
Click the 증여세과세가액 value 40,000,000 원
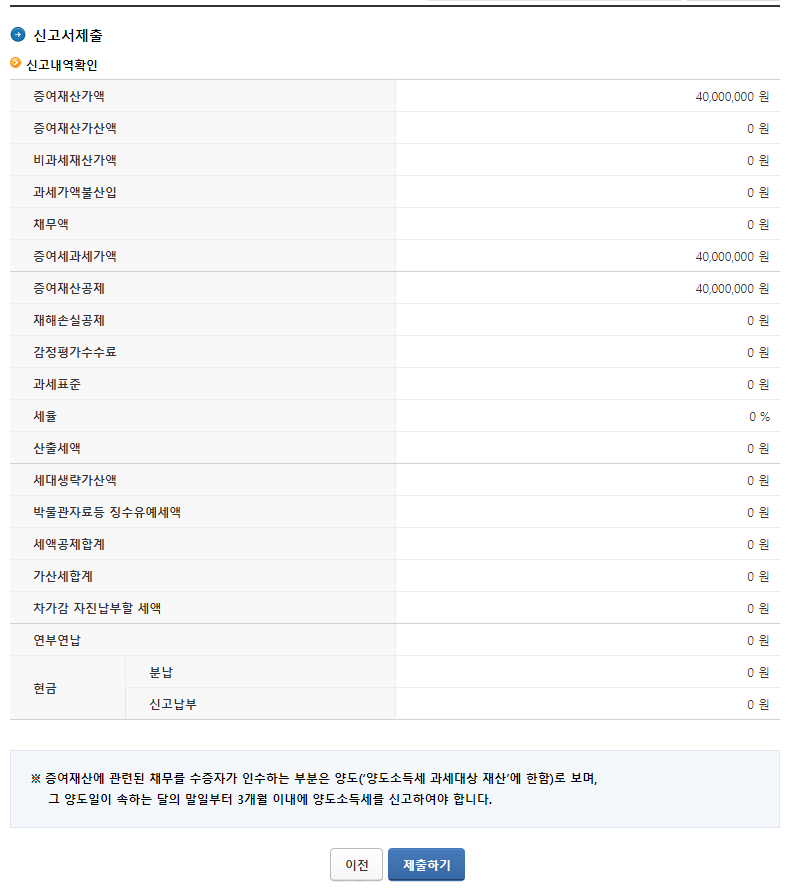pos(732,257)
